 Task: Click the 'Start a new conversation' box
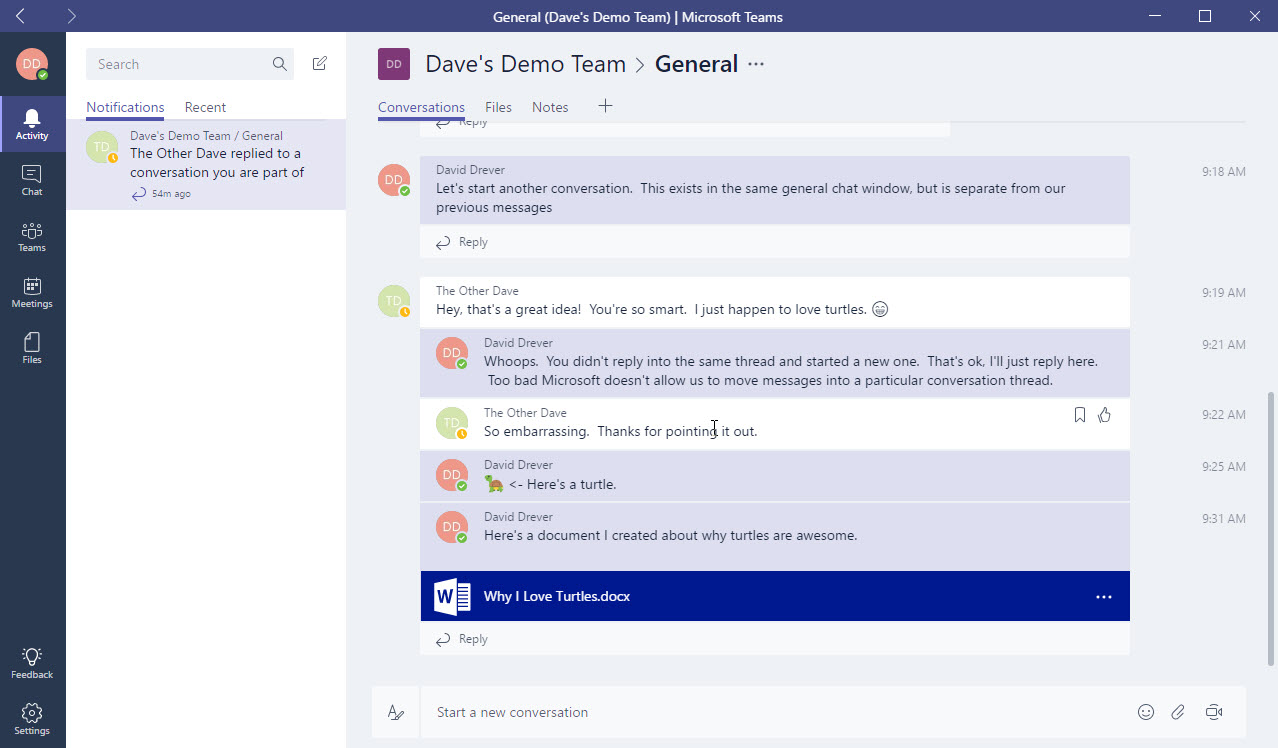tap(780, 713)
